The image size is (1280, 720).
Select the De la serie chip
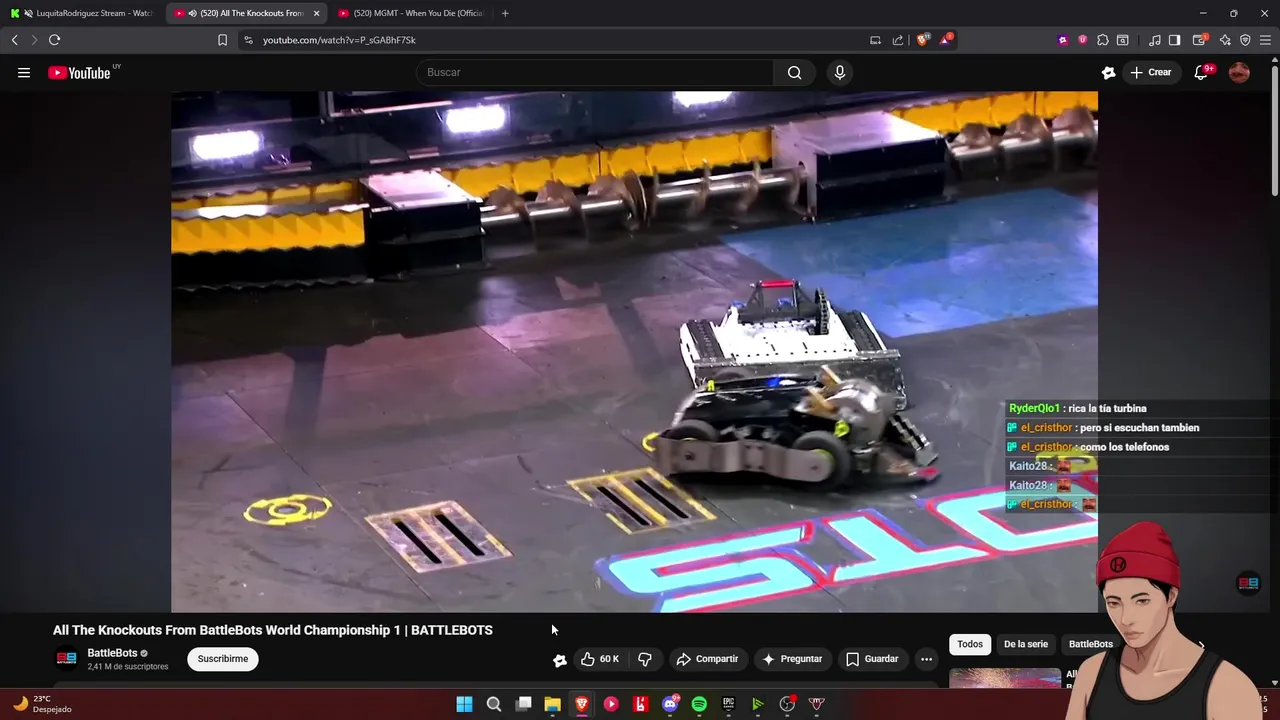click(x=1026, y=644)
